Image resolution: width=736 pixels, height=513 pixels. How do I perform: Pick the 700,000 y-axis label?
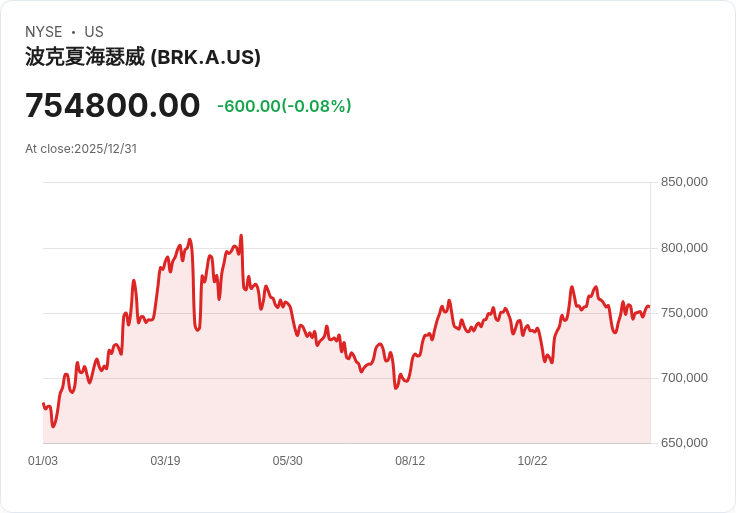point(684,378)
